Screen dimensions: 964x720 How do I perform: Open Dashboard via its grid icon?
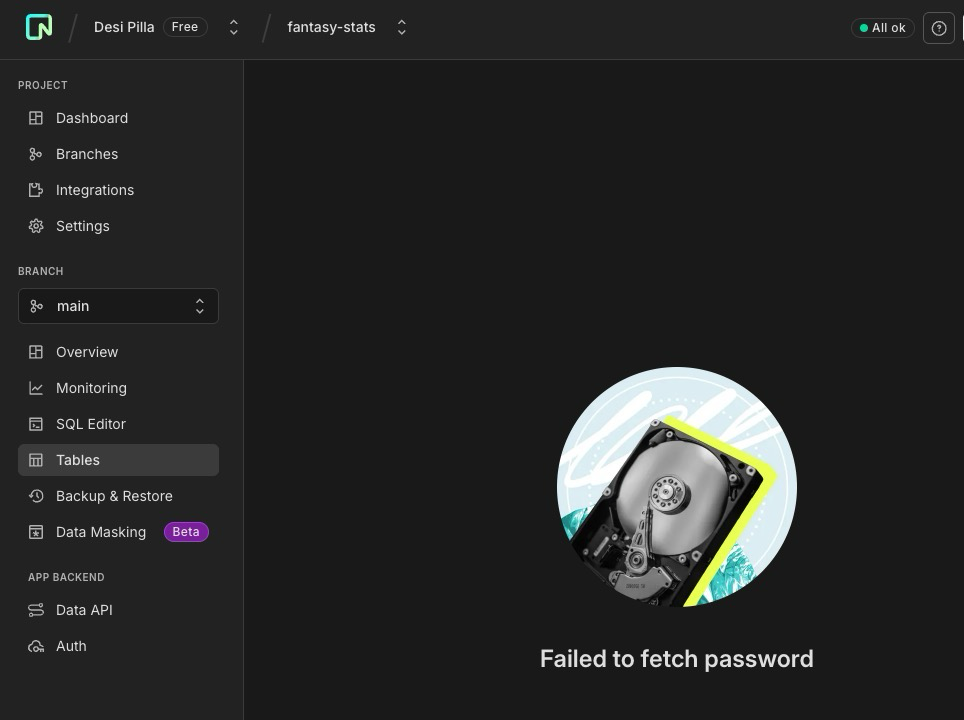tap(37, 118)
